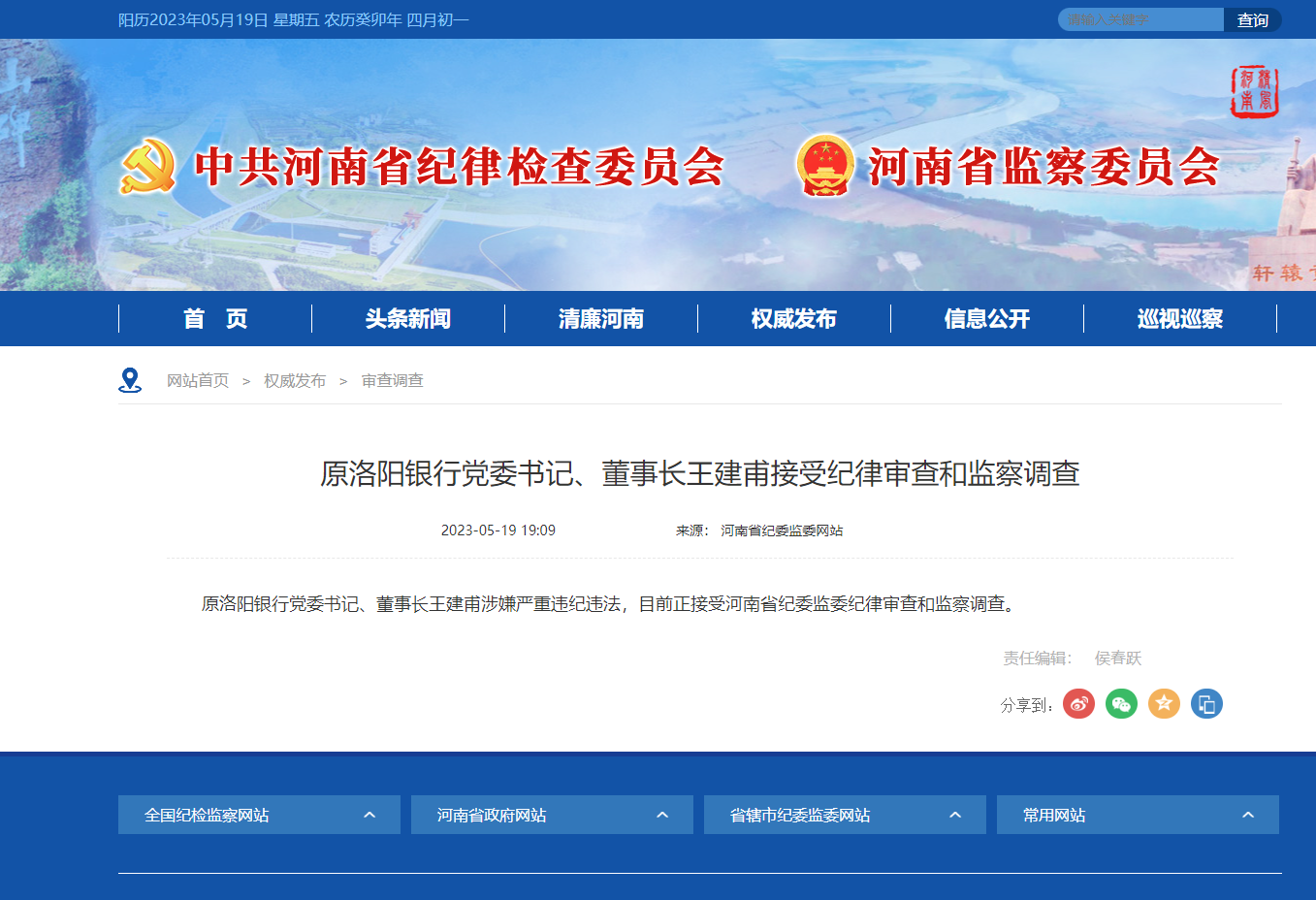The width and height of the screenshot is (1316, 900).
Task: Click the national emblem logo
Action: (824, 166)
